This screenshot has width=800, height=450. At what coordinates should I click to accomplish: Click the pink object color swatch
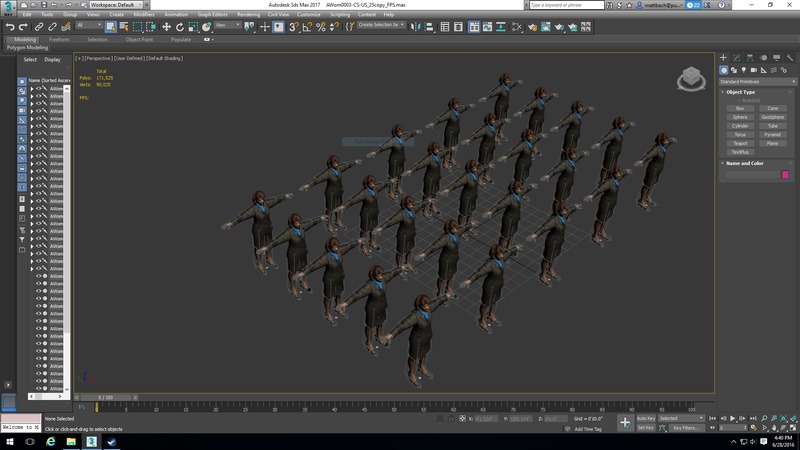coord(786,174)
